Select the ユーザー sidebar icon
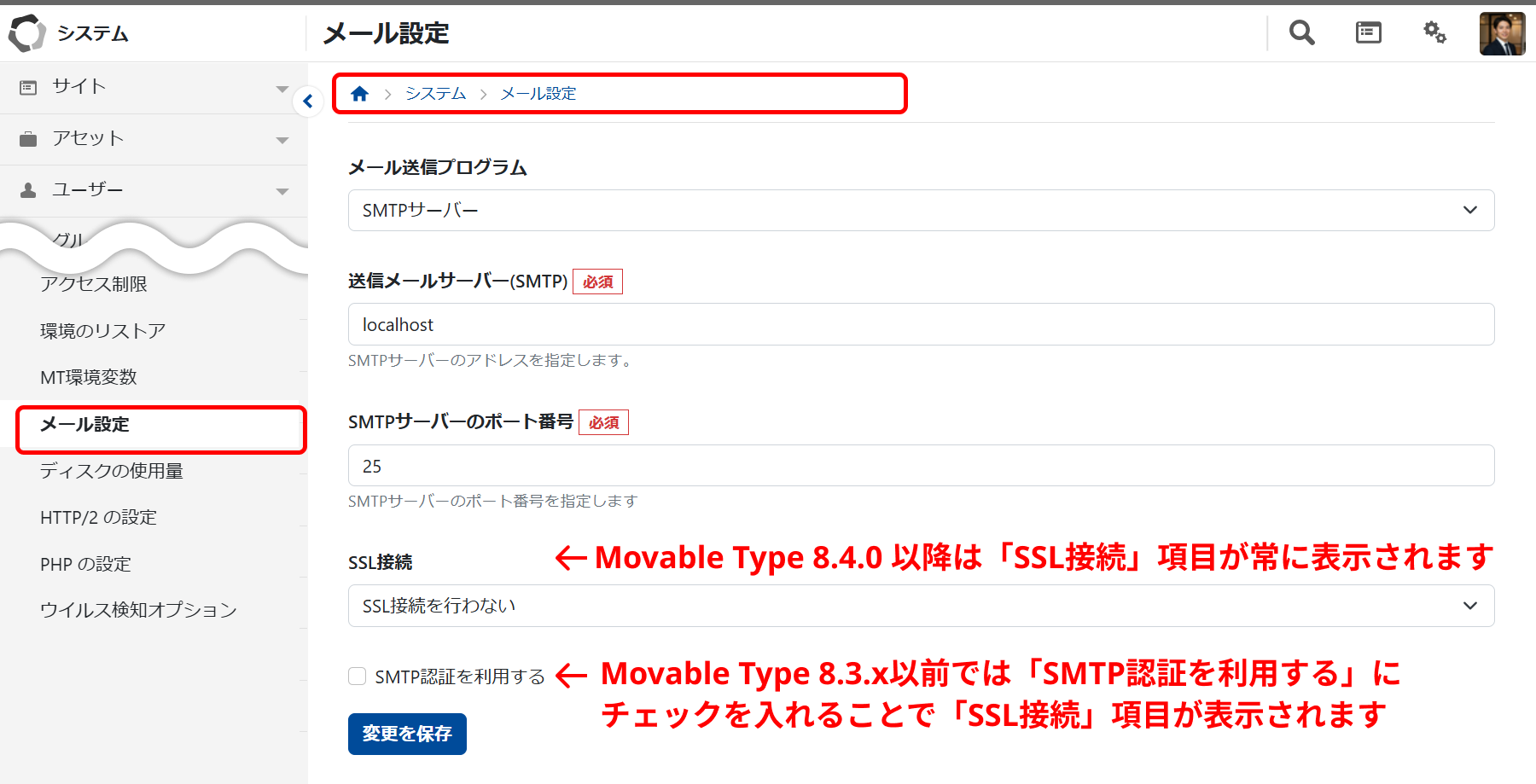1536x784 pixels. 29,189
